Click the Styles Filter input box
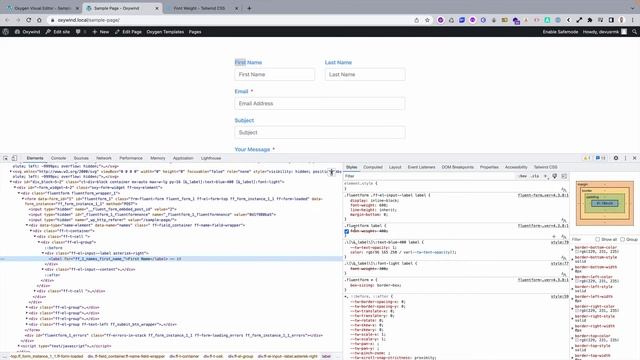The width and height of the screenshot is (640, 360). pyautogui.click(x=429, y=176)
